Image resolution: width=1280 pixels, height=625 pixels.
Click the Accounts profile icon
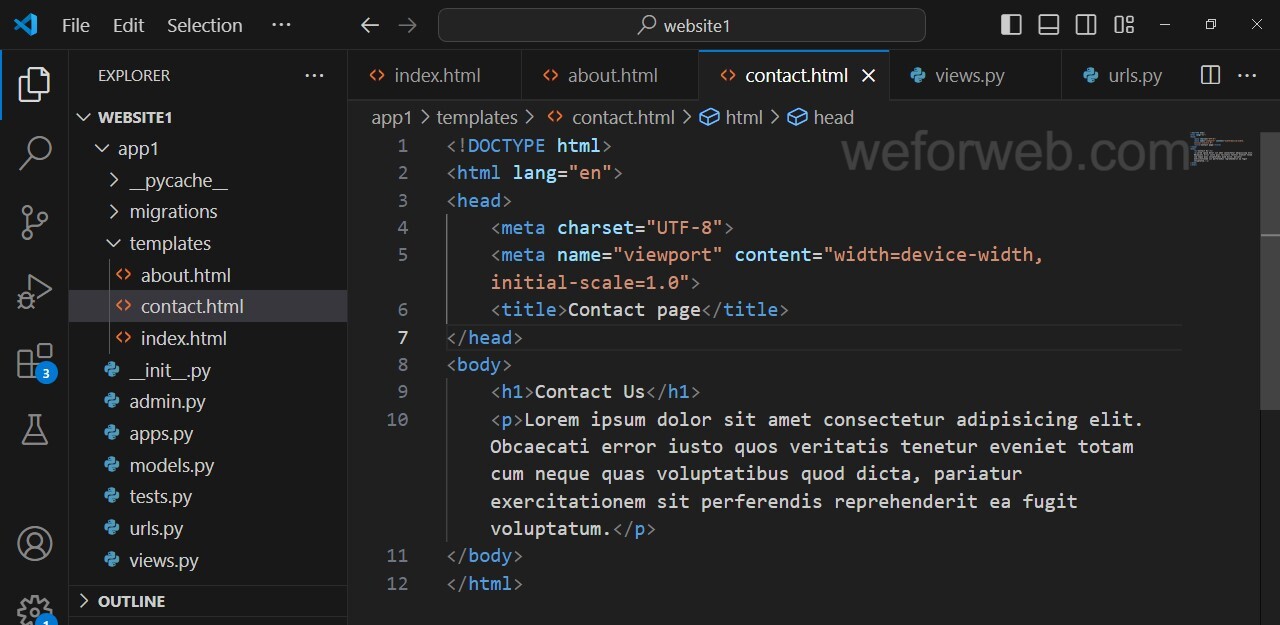[35, 544]
